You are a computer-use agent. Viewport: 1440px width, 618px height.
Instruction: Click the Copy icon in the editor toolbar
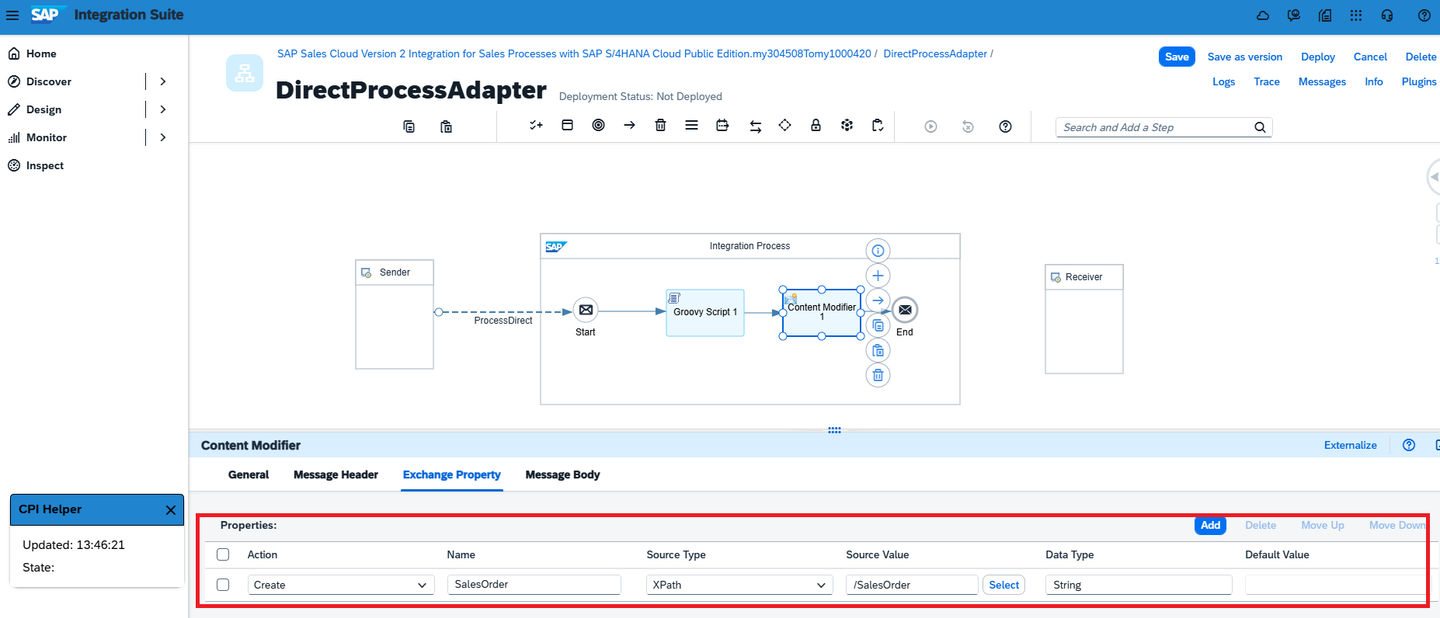(x=409, y=126)
